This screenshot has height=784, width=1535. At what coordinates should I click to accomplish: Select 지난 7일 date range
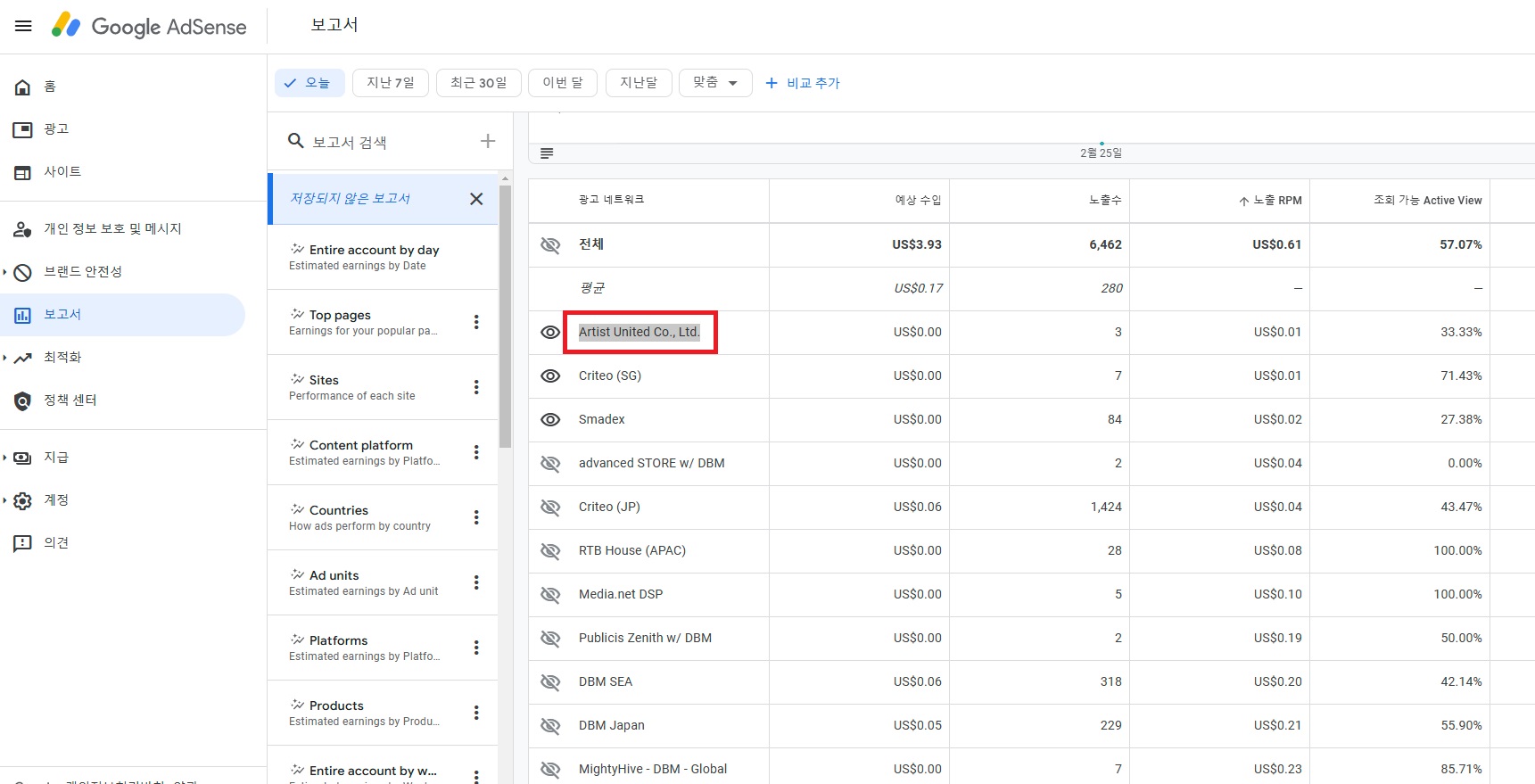pyautogui.click(x=391, y=83)
